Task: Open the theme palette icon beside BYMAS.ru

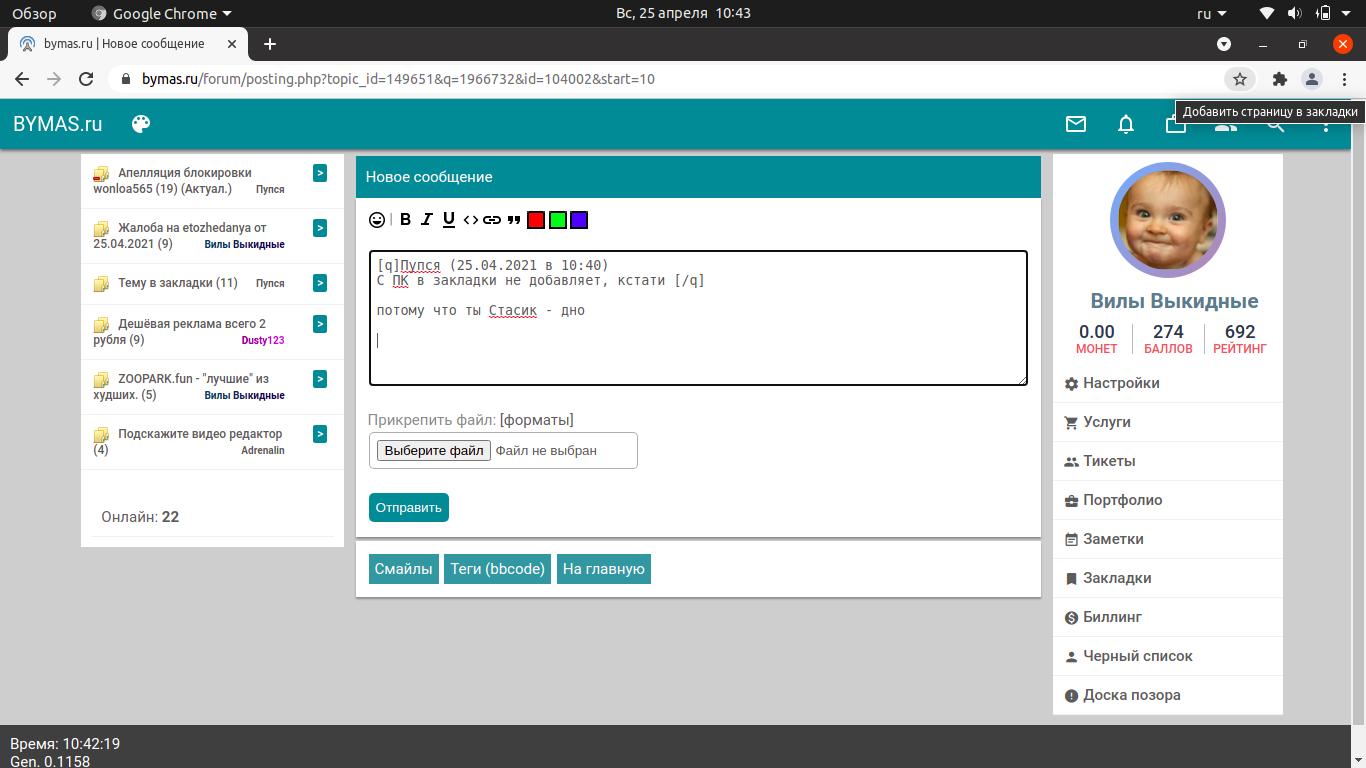Action: coord(141,124)
